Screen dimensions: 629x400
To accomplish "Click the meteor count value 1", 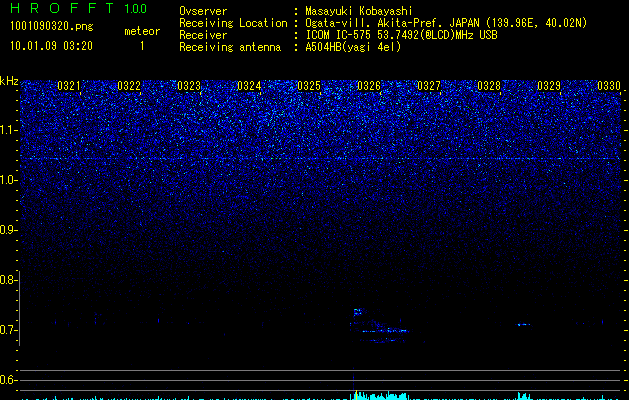I will click(x=142, y=46).
